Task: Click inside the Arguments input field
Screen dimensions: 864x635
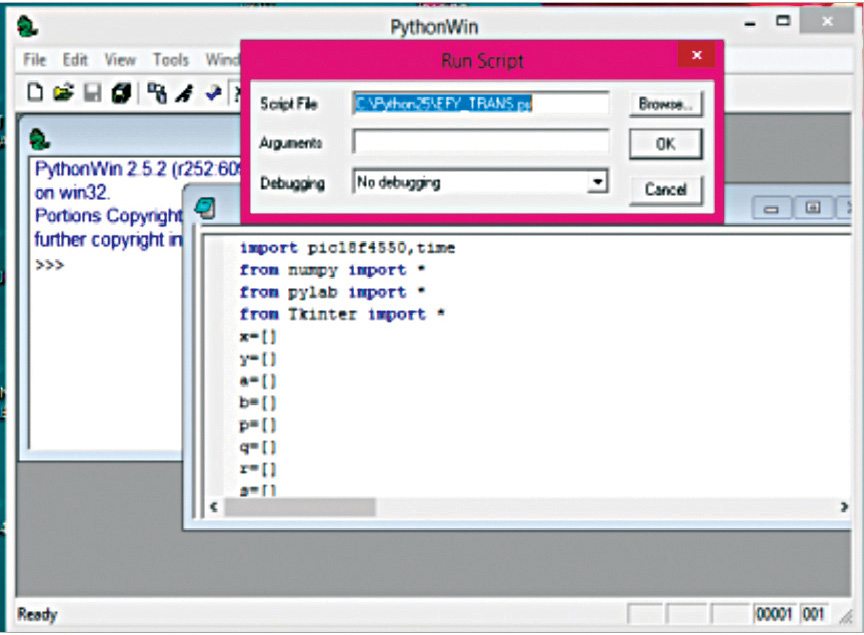Action: [480, 142]
